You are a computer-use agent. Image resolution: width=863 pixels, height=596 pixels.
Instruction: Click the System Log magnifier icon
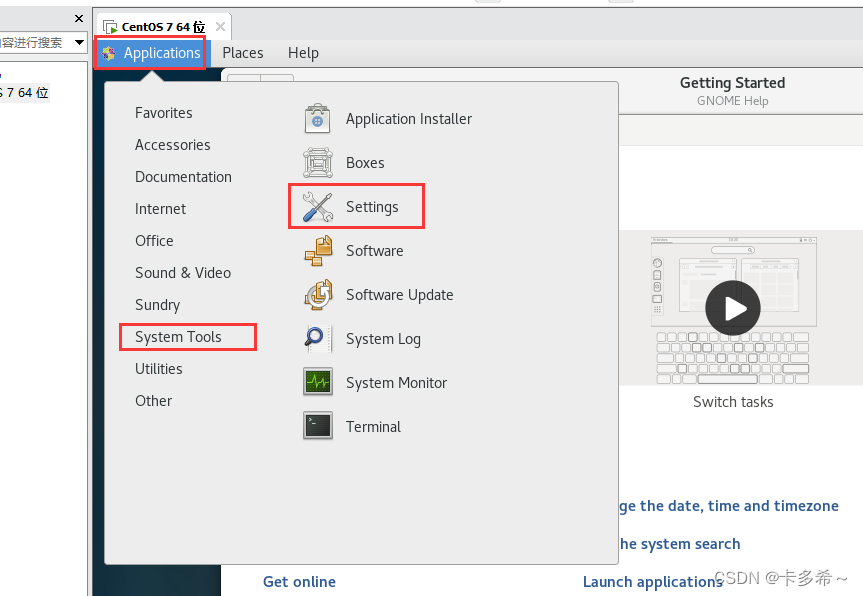(317, 338)
